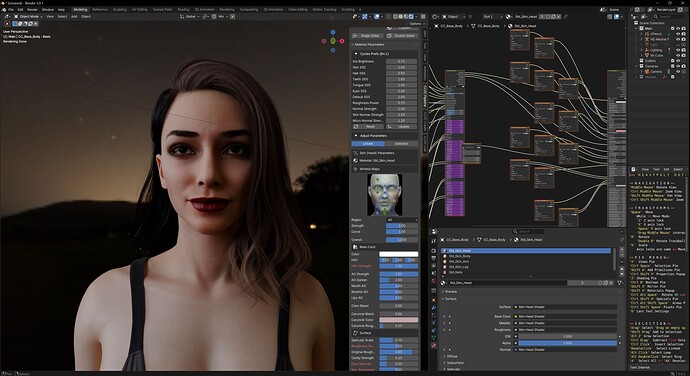The image size is (690, 376).
Task: Click the properties editor search field
Action: [x=528, y=231]
